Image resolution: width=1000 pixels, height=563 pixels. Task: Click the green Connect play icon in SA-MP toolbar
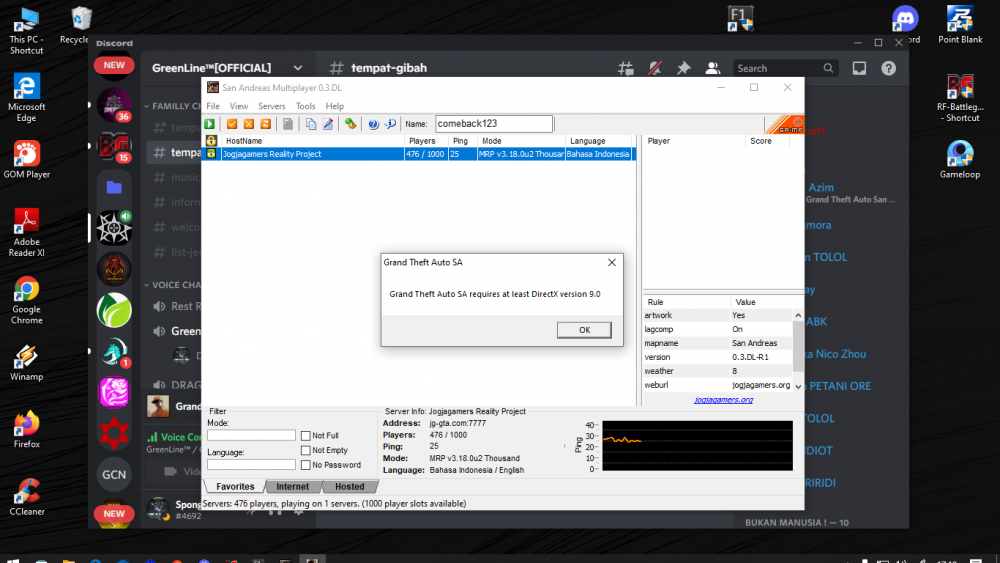[210, 124]
